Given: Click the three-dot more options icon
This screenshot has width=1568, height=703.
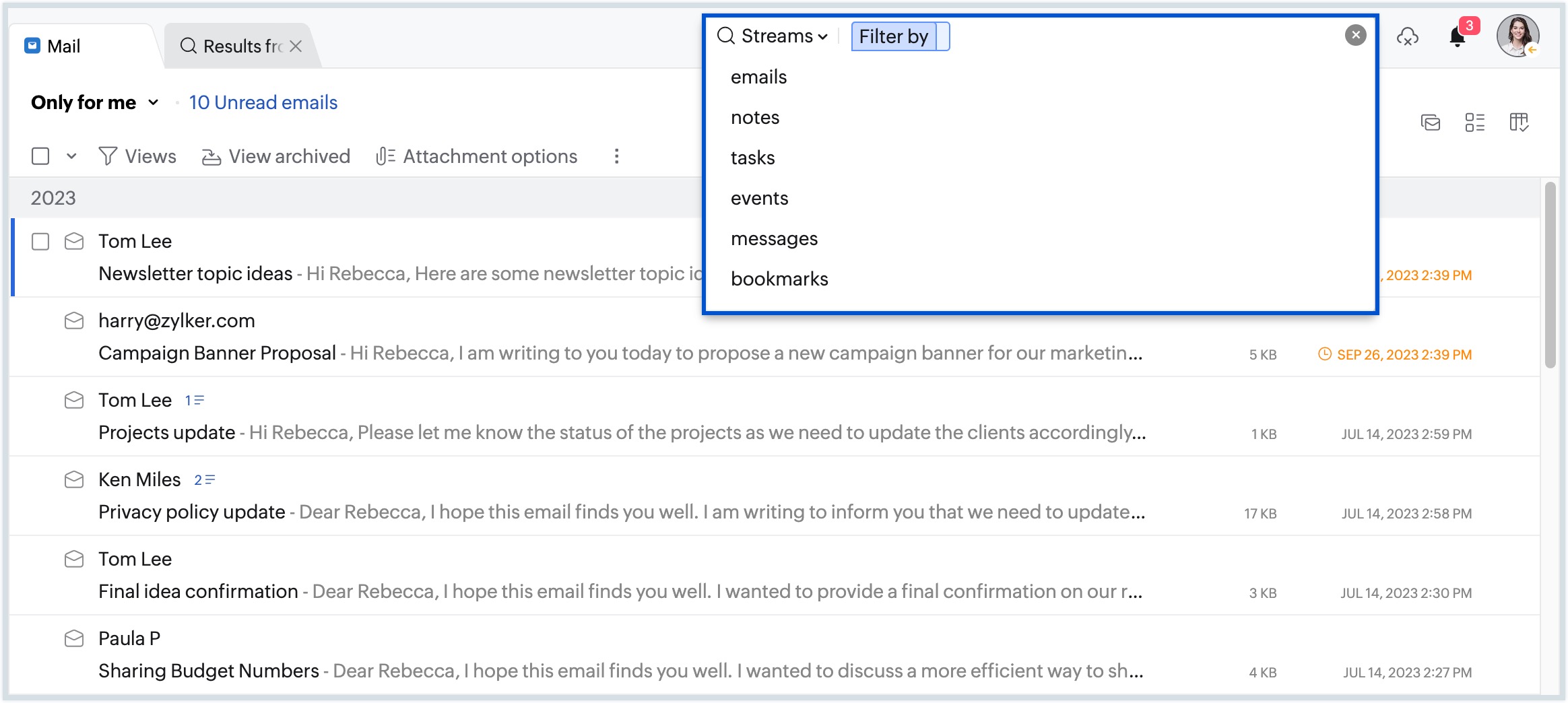Looking at the screenshot, I should (616, 156).
